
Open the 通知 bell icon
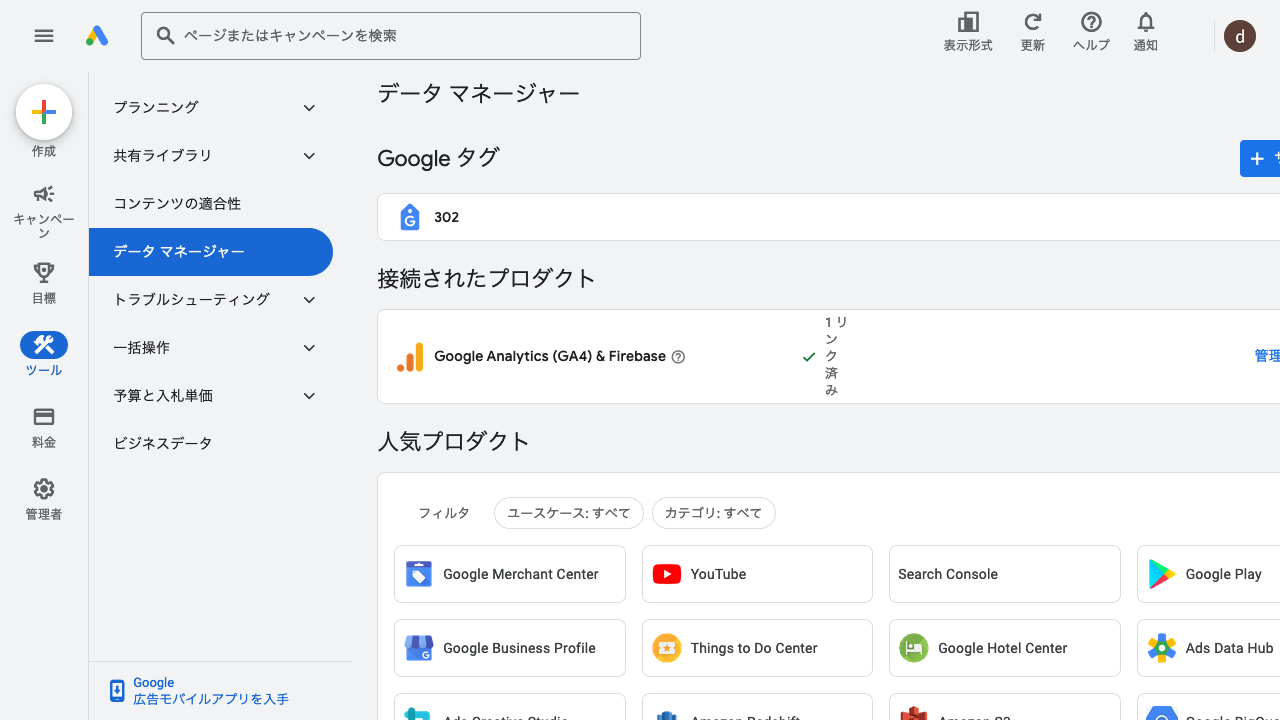1145,23
